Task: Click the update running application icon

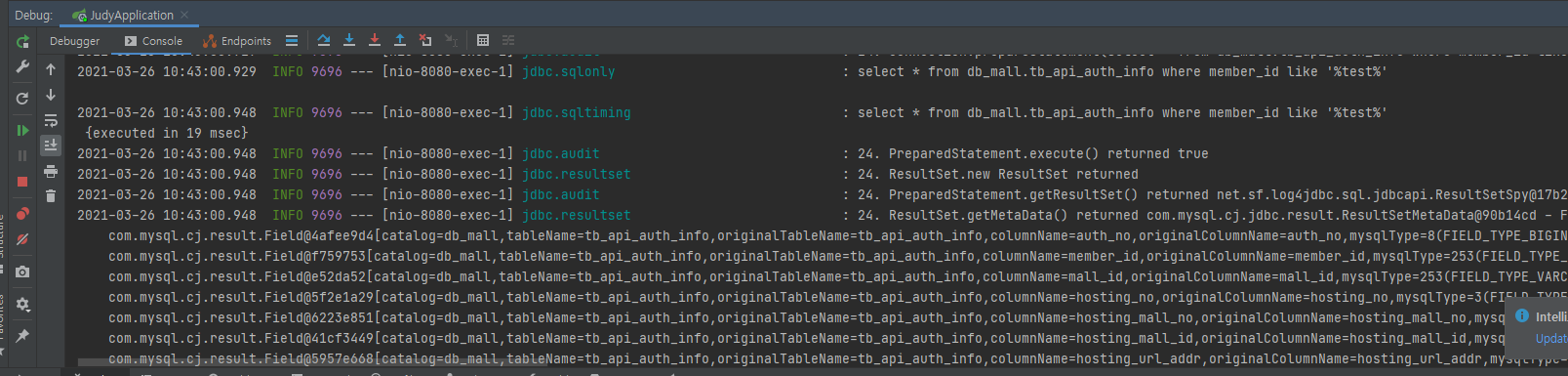Action: (22, 99)
